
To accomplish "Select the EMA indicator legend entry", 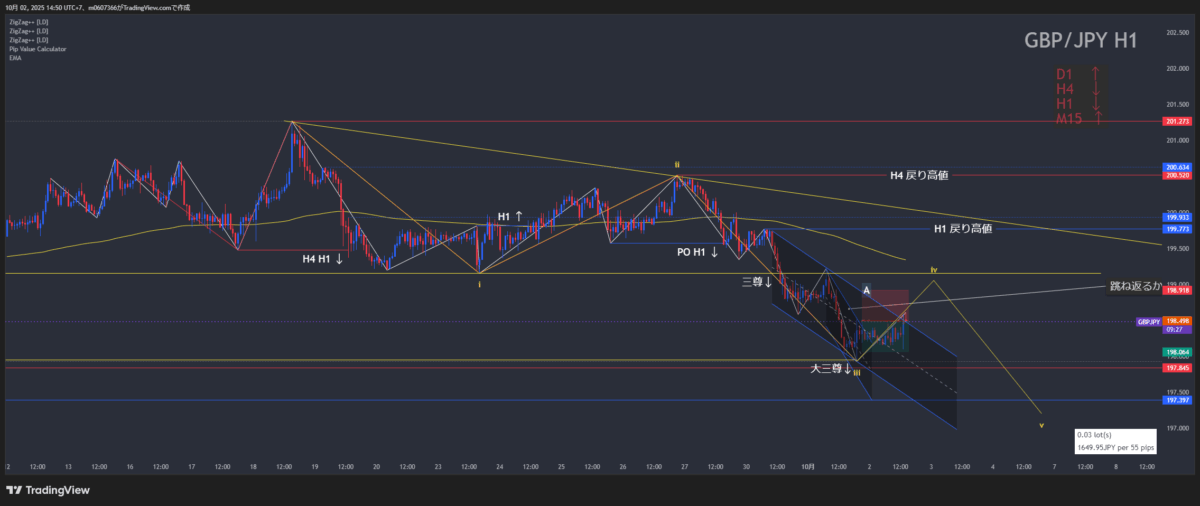I will [x=14, y=59].
